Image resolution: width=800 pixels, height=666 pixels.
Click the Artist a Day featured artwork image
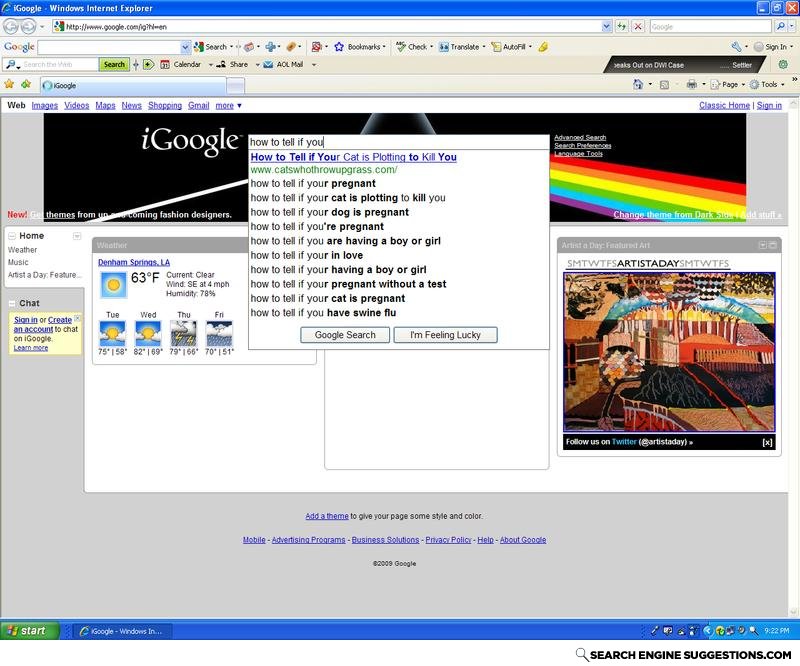[669, 352]
